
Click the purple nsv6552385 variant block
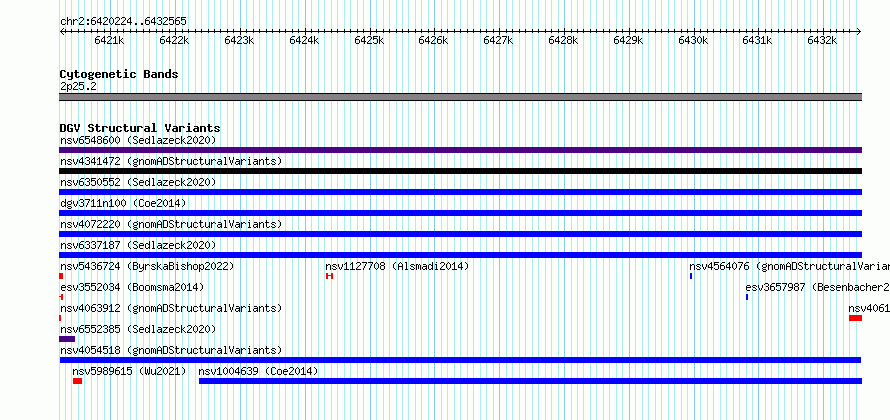67,339
